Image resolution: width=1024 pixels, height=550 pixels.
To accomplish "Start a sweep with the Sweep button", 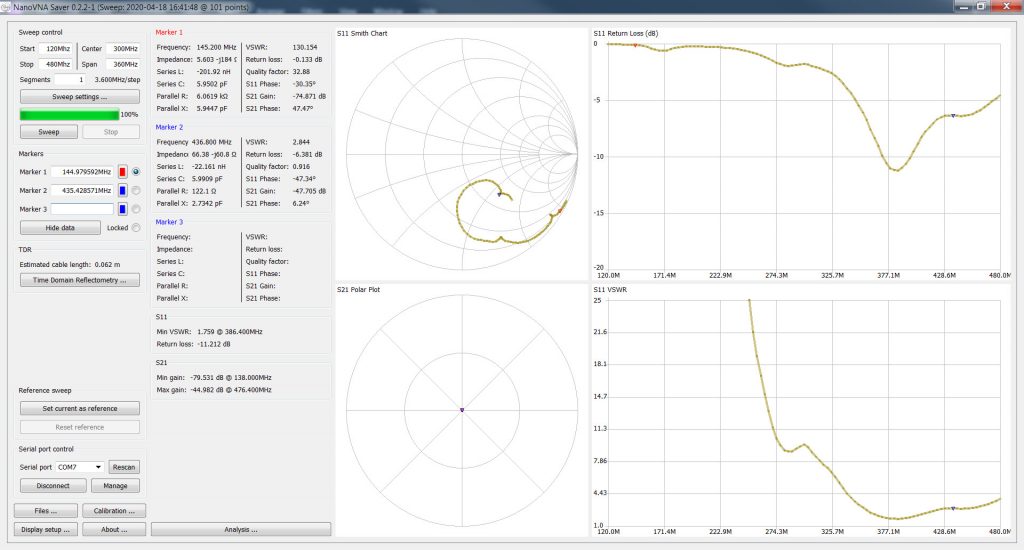I will pyautogui.click(x=48, y=132).
